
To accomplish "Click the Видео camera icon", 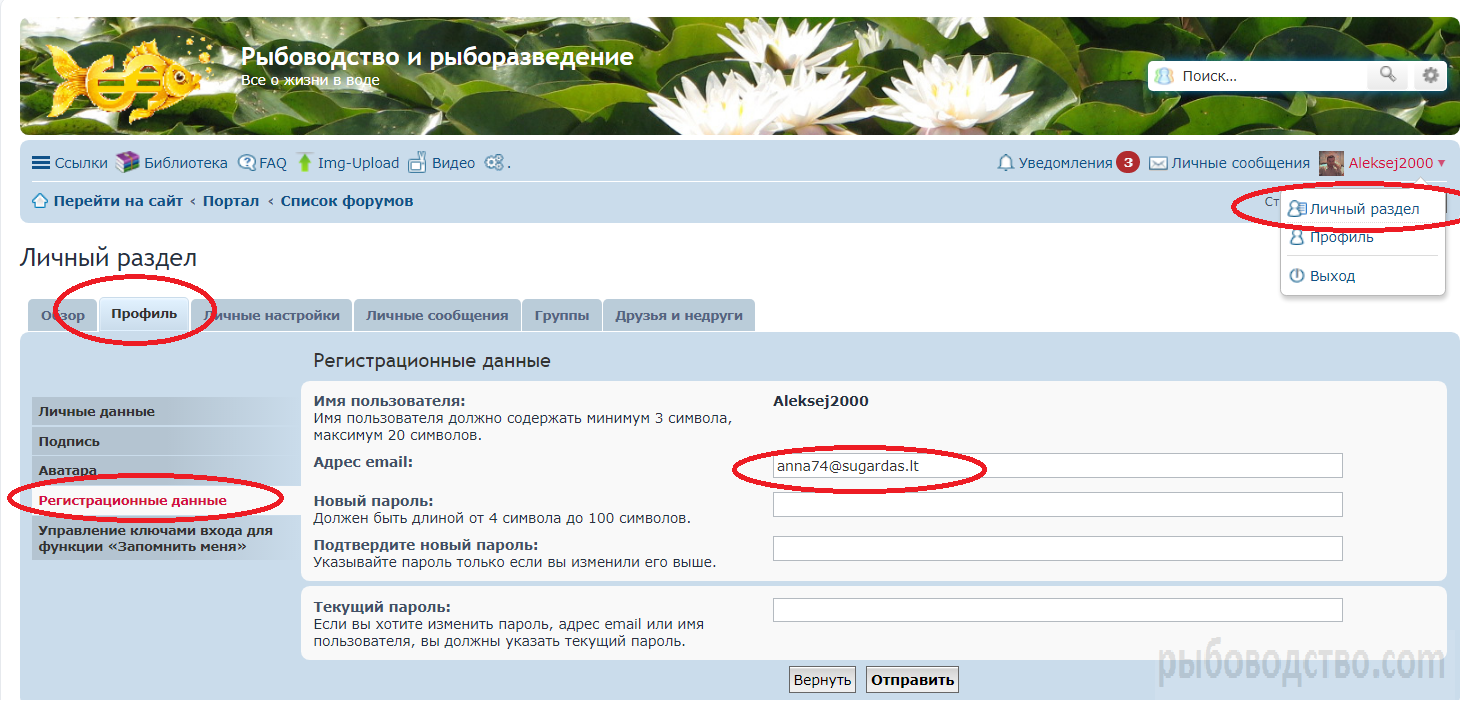I will [x=417, y=163].
